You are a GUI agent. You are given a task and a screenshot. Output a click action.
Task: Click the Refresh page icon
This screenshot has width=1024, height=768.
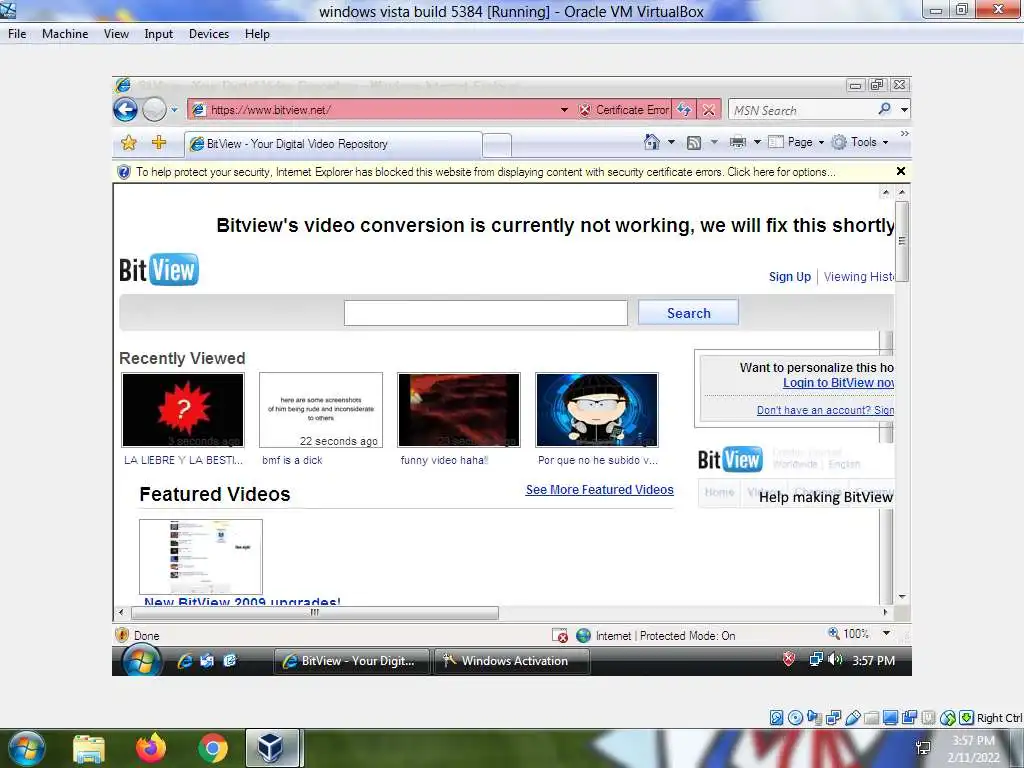pyautogui.click(x=684, y=110)
